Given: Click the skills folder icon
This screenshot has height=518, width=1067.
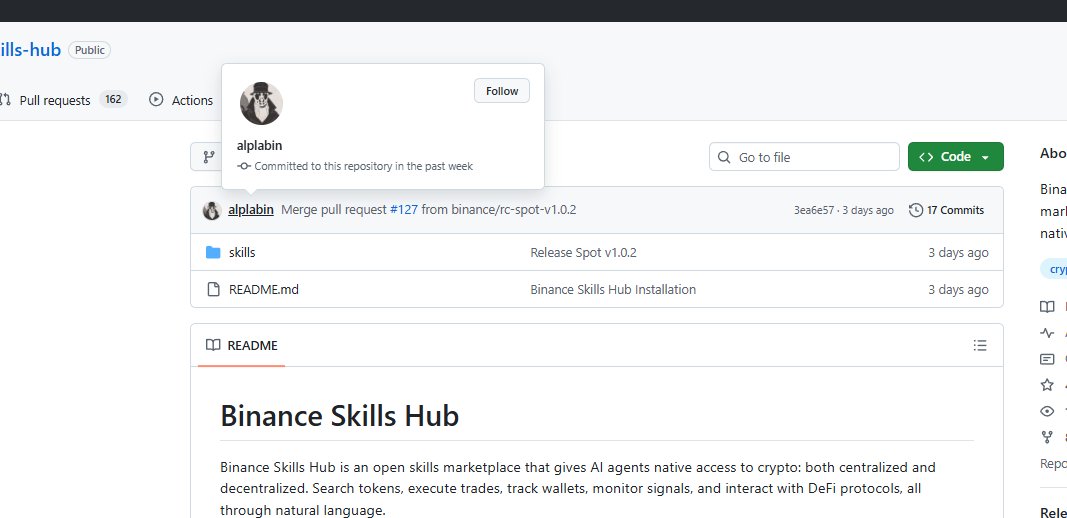Looking at the screenshot, I should [x=213, y=253].
